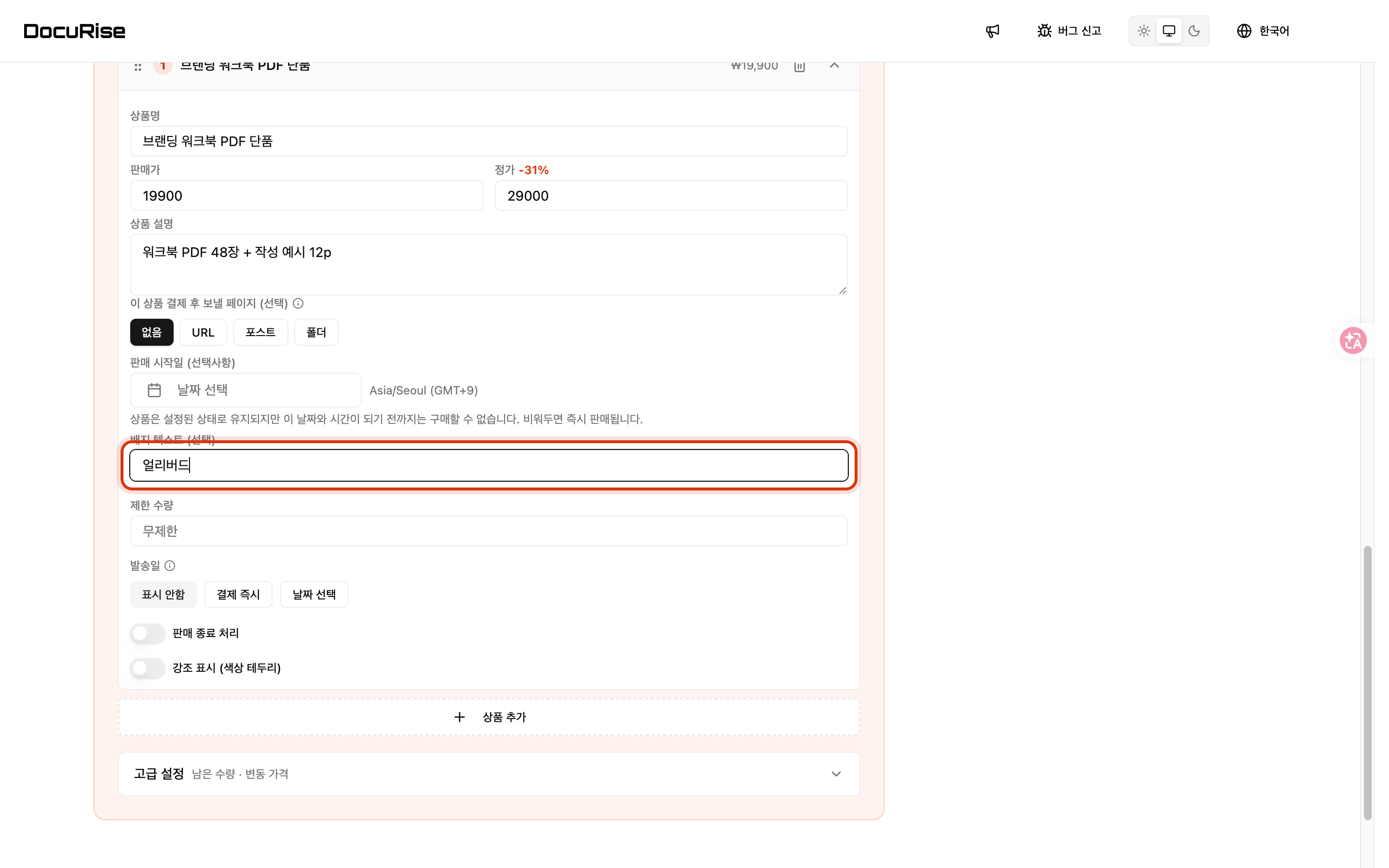Click 버그 신고 text link
Image resolution: width=1389 pixels, height=868 pixels.
click(1080, 31)
